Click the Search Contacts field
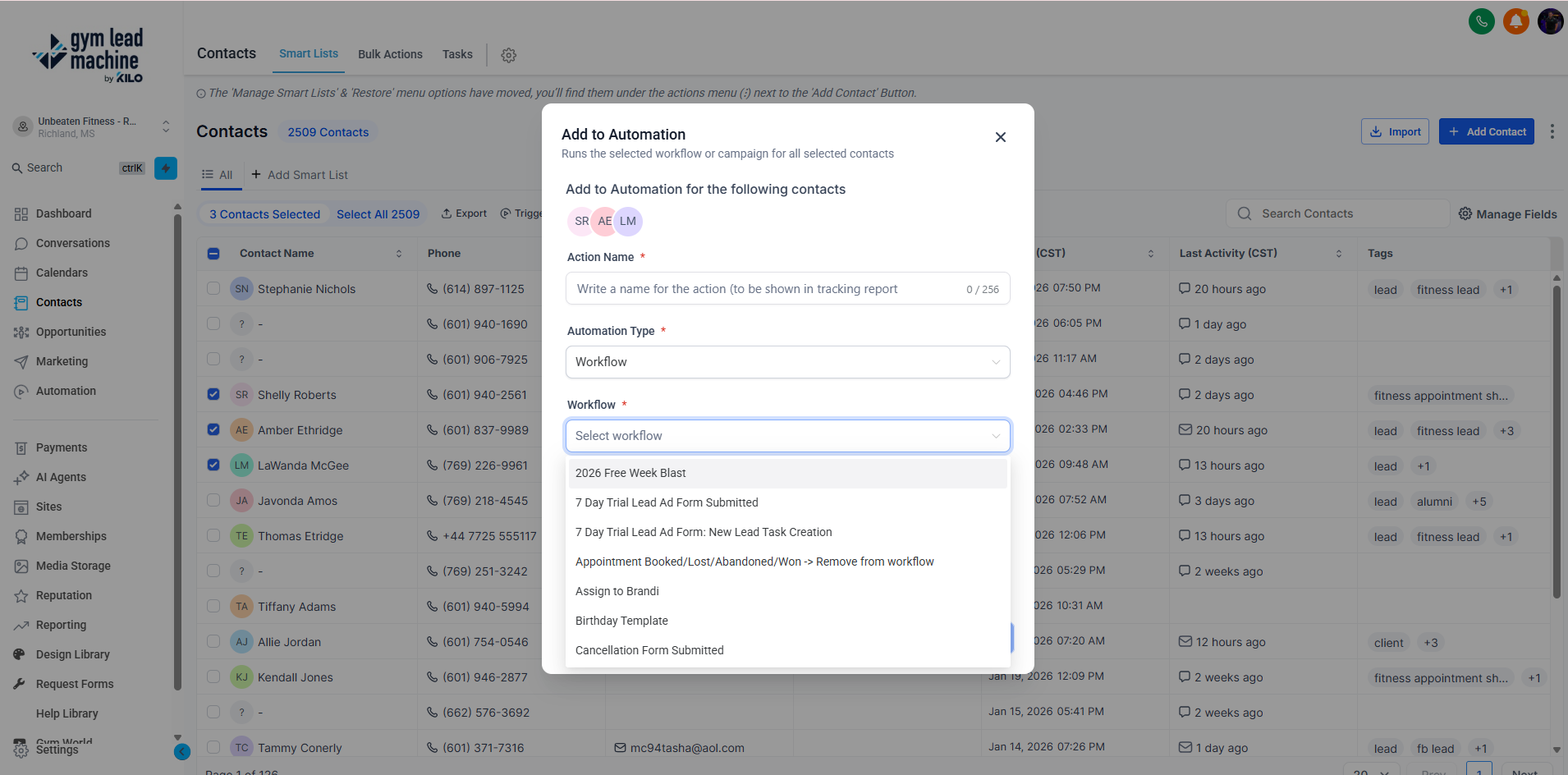The image size is (1568, 775). 1338,213
